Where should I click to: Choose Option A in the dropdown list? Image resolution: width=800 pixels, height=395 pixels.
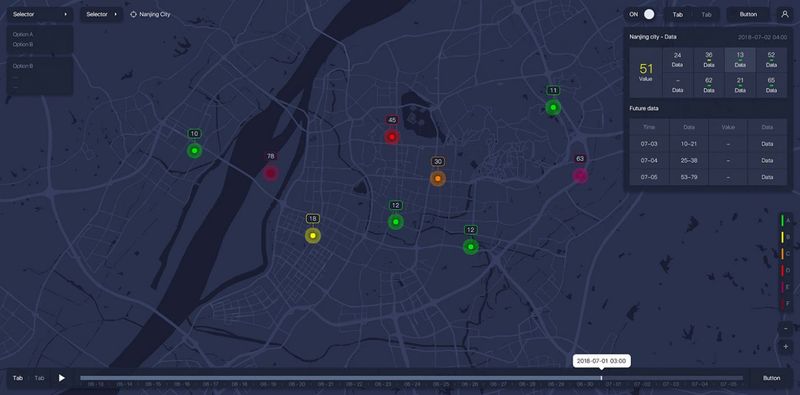pyautogui.click(x=23, y=34)
